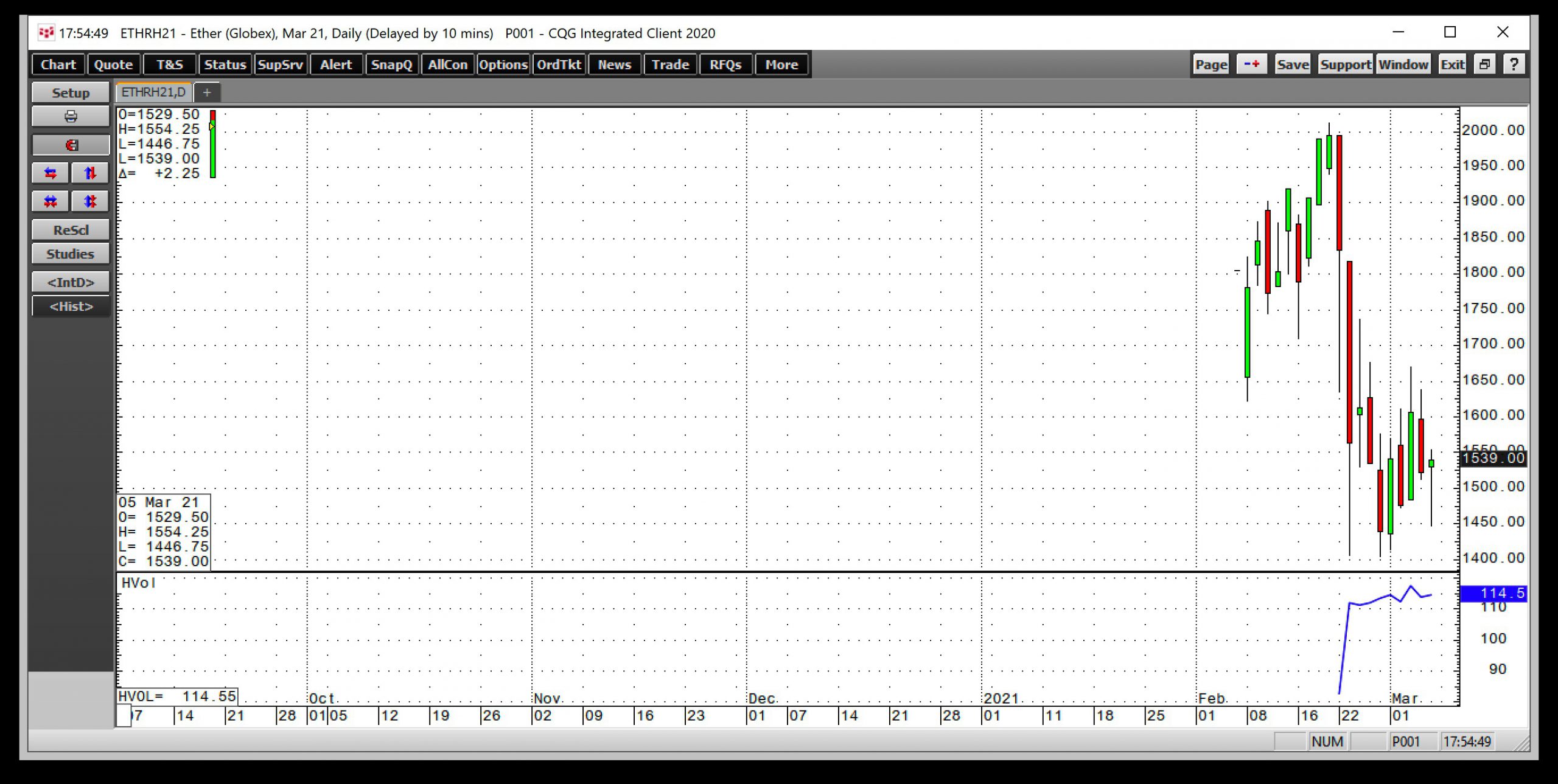Expand the More toolbar menu

click(781, 64)
